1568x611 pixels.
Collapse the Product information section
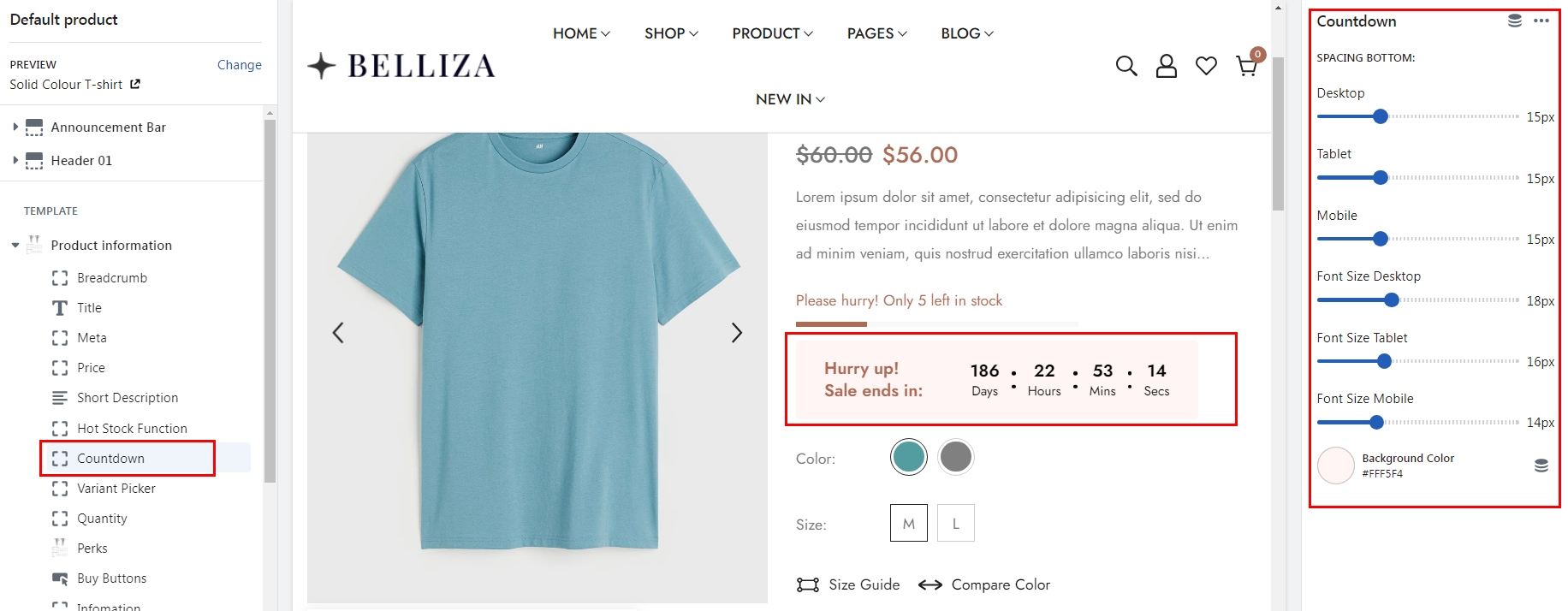point(15,246)
